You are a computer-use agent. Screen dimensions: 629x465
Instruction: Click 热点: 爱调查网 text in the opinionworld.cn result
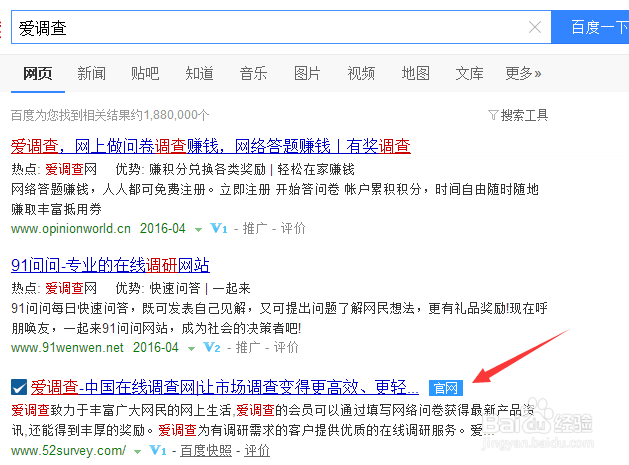coord(54,170)
